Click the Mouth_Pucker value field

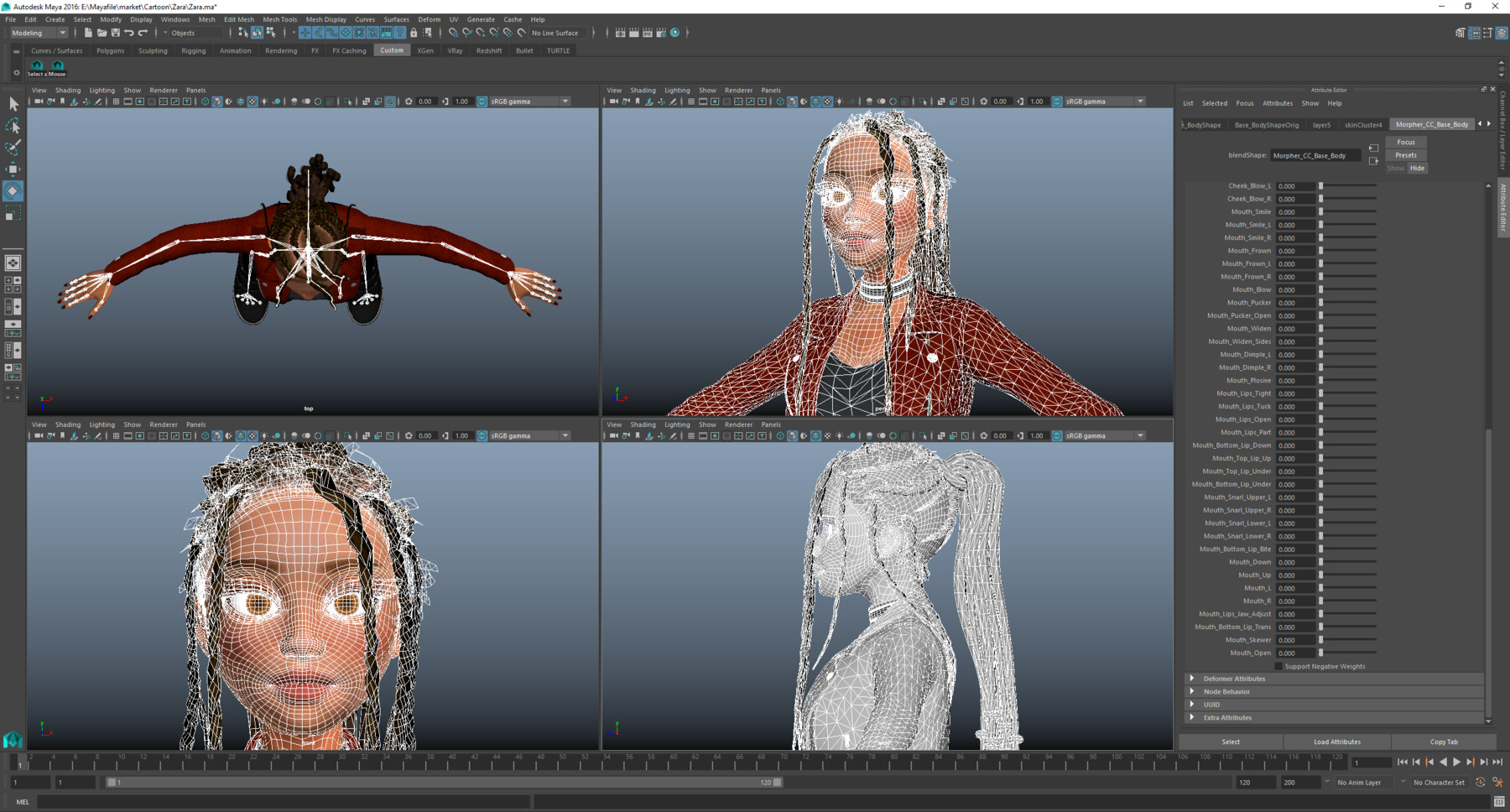click(1296, 303)
